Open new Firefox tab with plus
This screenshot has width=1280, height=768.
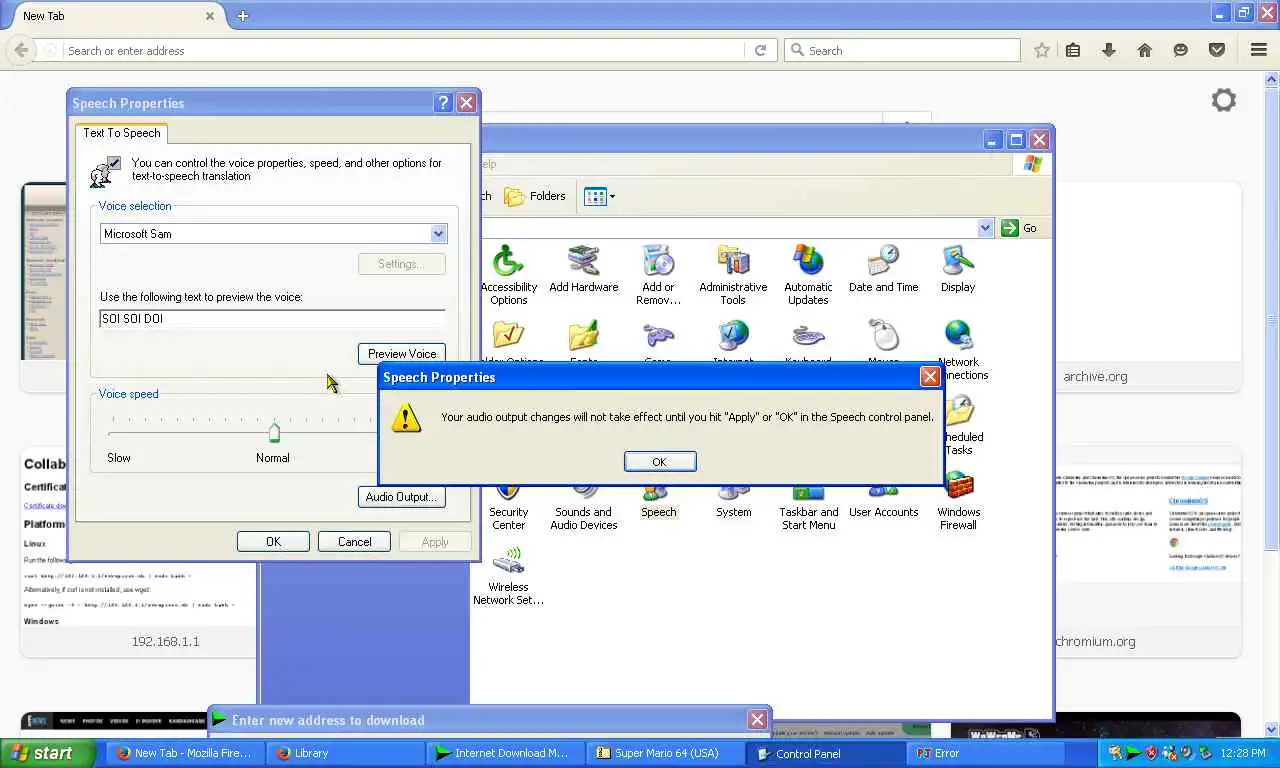click(x=243, y=16)
